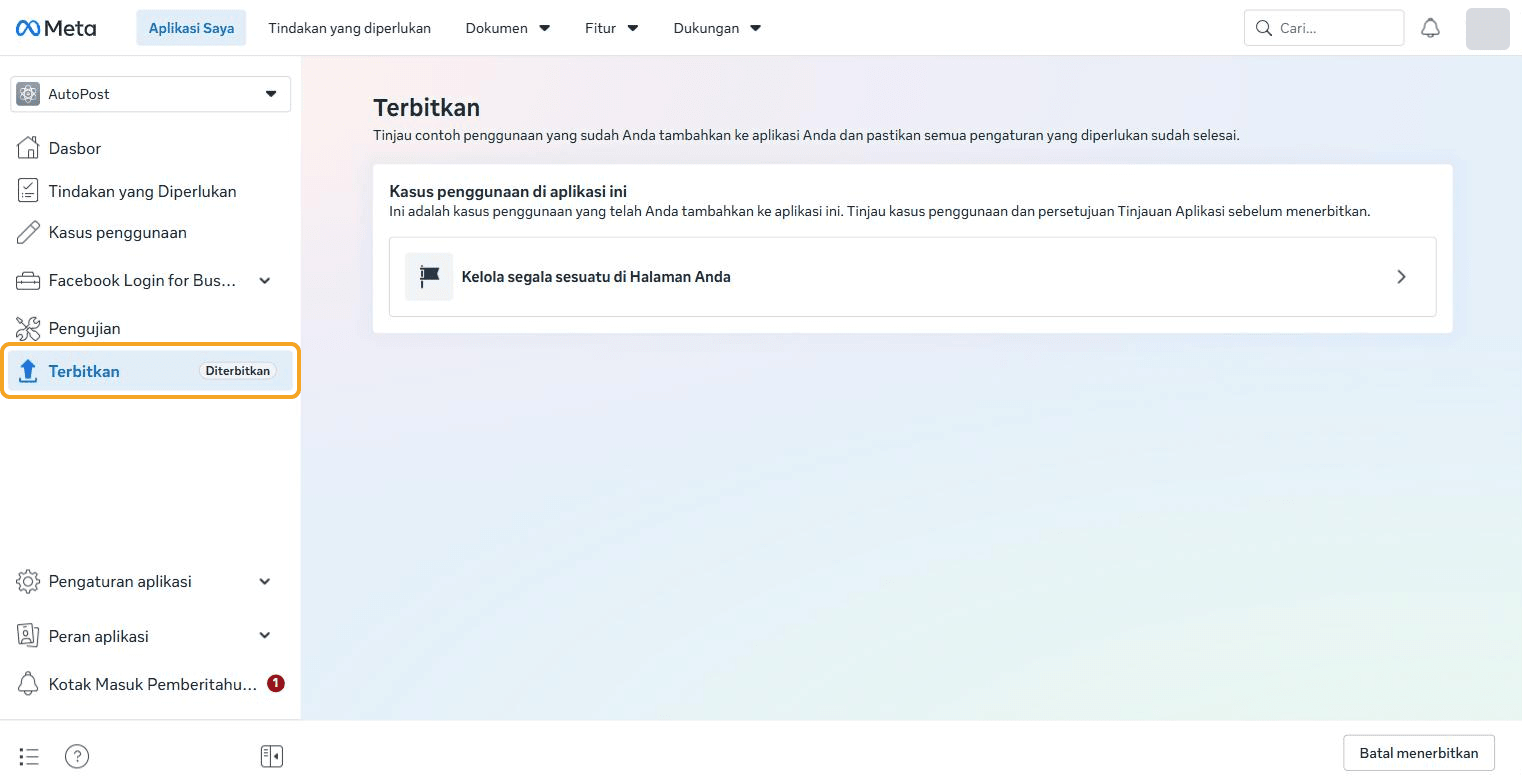Click the Terbitkan upload arrow icon

click(x=28, y=372)
